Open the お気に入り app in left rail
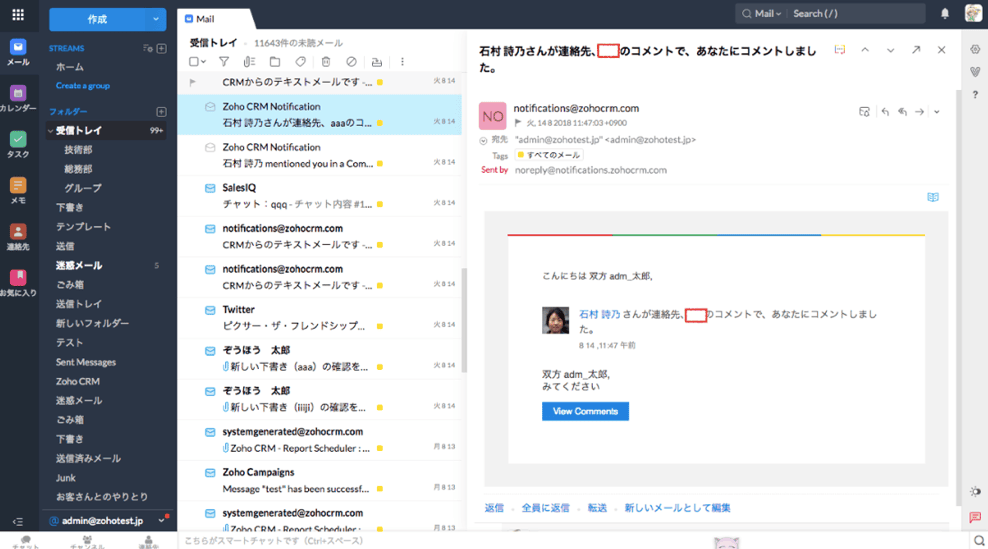Viewport: 988px width, 549px height. [x=18, y=283]
